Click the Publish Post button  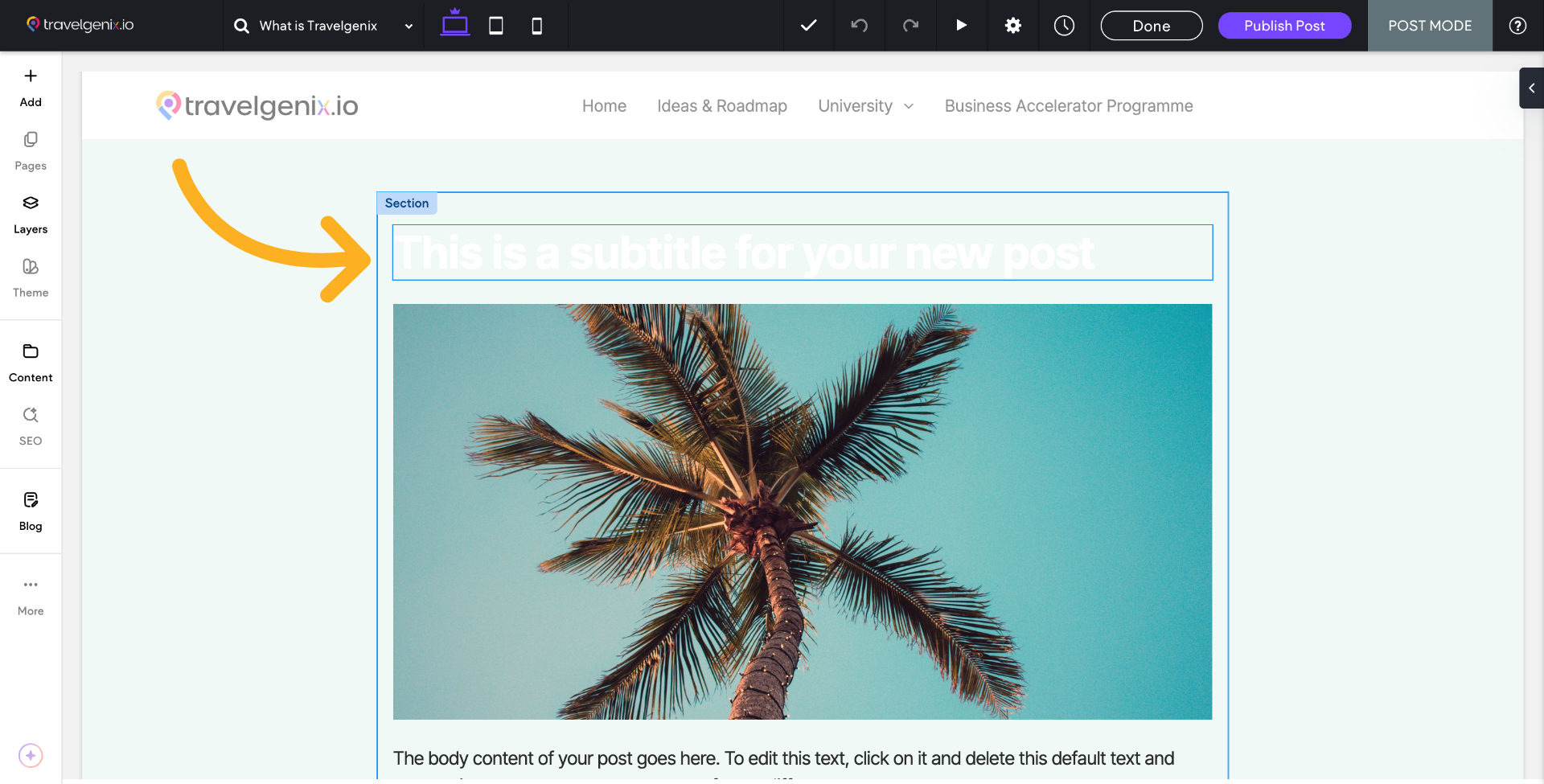1283,26
